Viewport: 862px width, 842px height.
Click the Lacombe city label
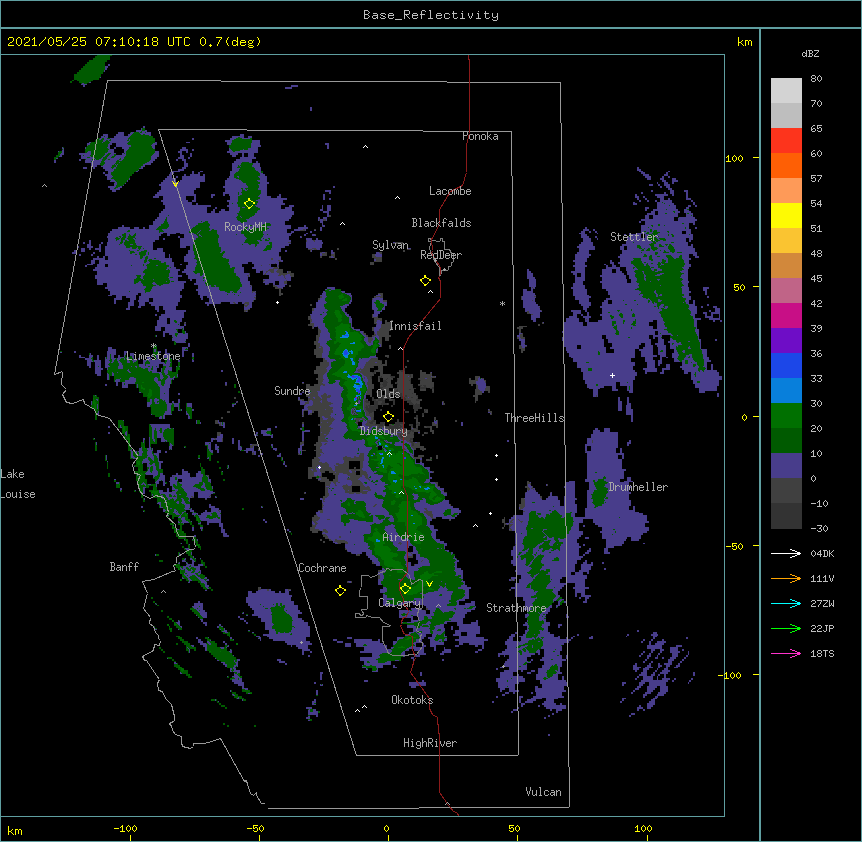450,191
